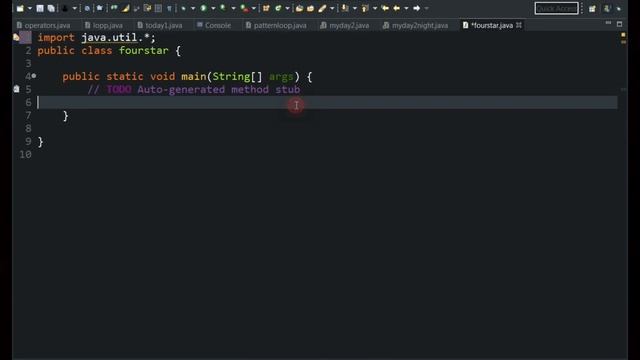The height and width of the screenshot is (360, 640).
Task: Click the Toggle Mark Occurrences highlighter icon
Action: [125, 8]
